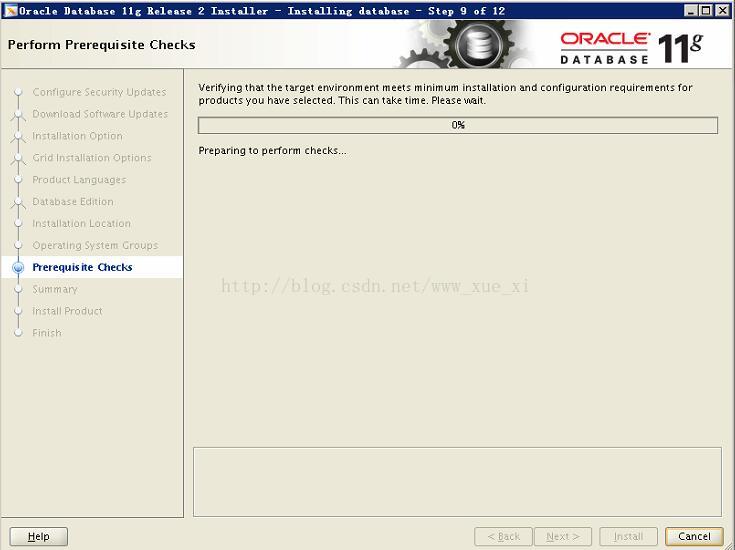Select the Finish step
Image resolution: width=735 pixels, height=550 pixels.
47,333
